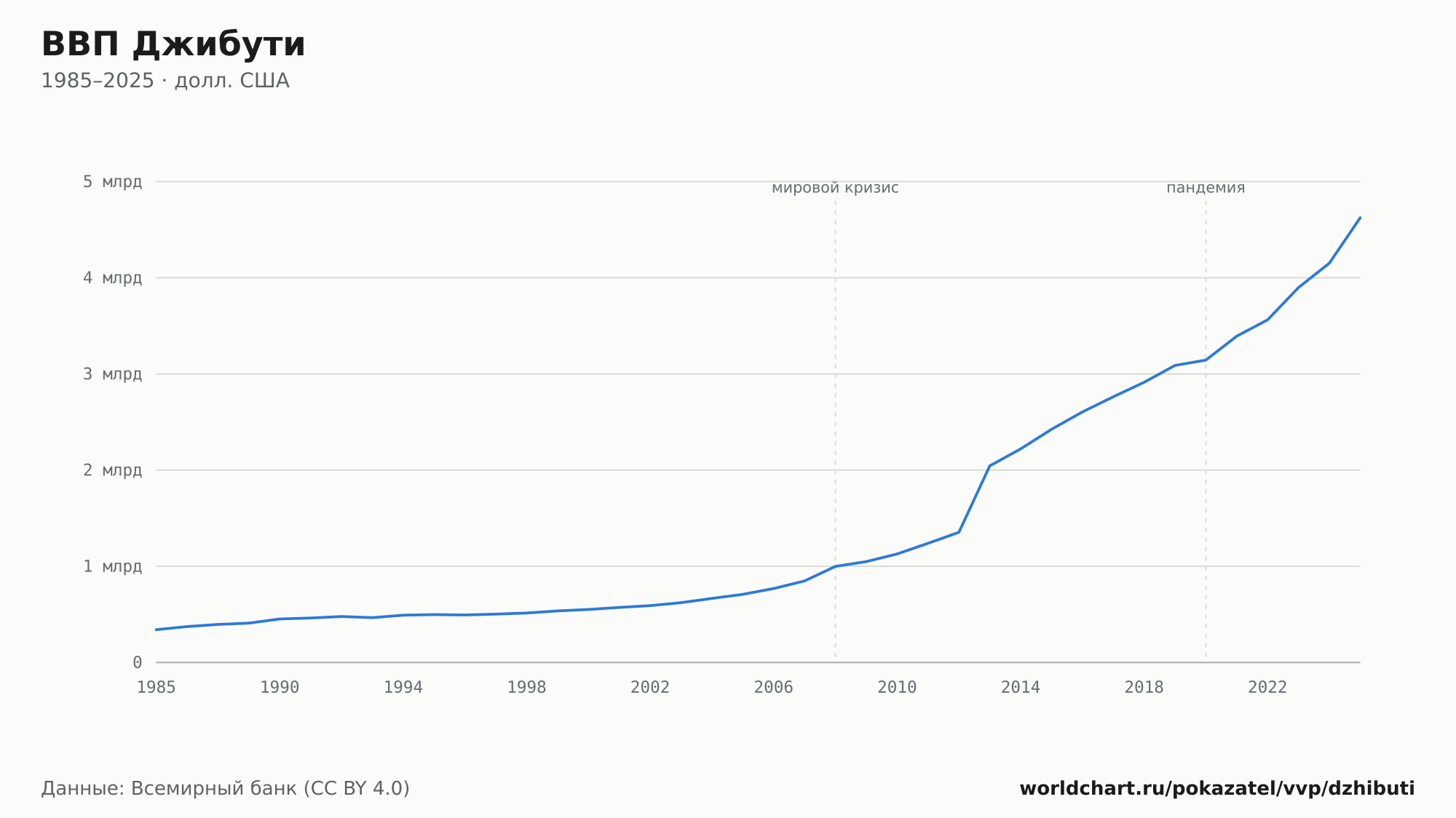Select the мировой кризис annotation label

835,188
